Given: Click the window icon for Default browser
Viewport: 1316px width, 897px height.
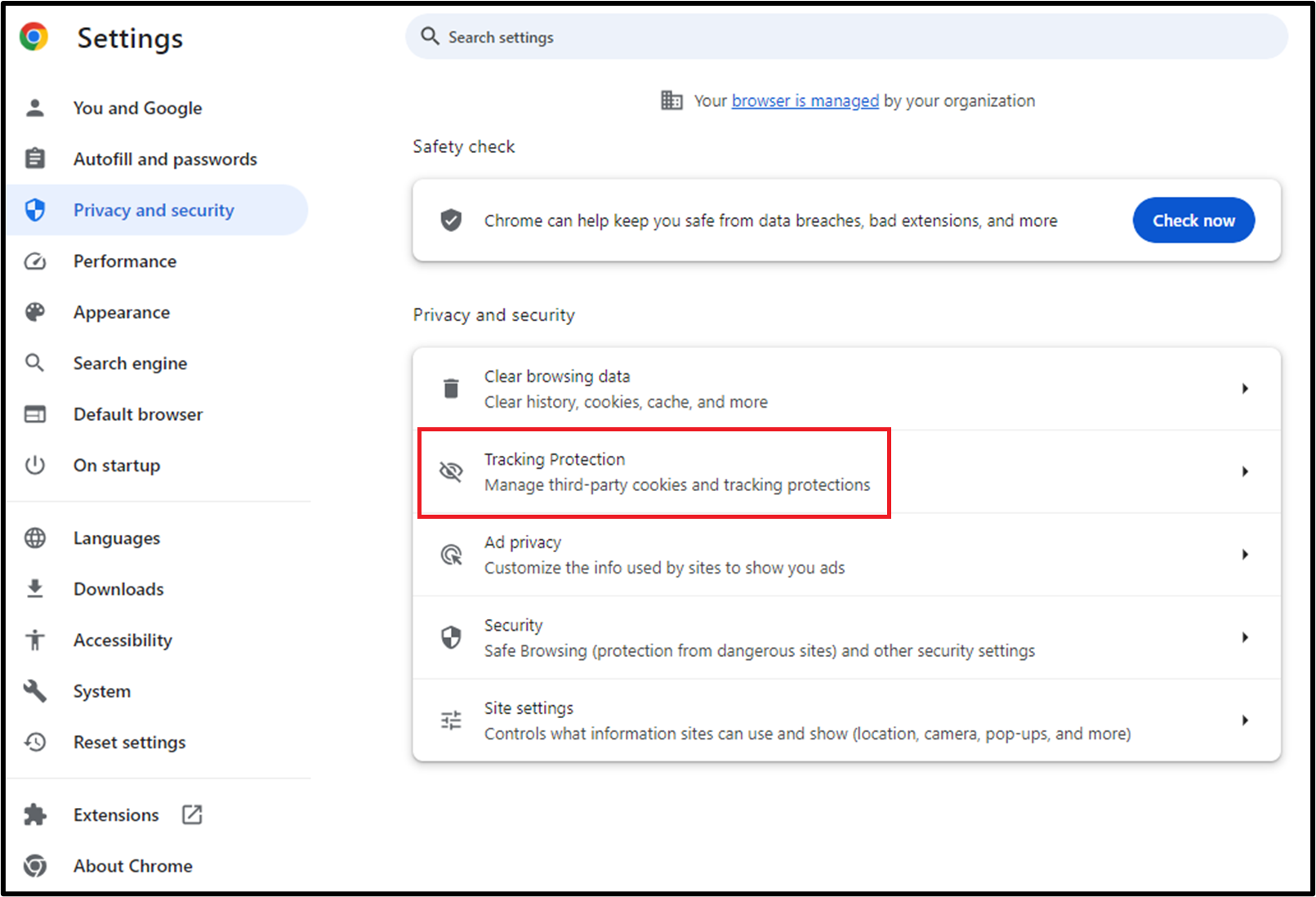Looking at the screenshot, I should 34,414.
